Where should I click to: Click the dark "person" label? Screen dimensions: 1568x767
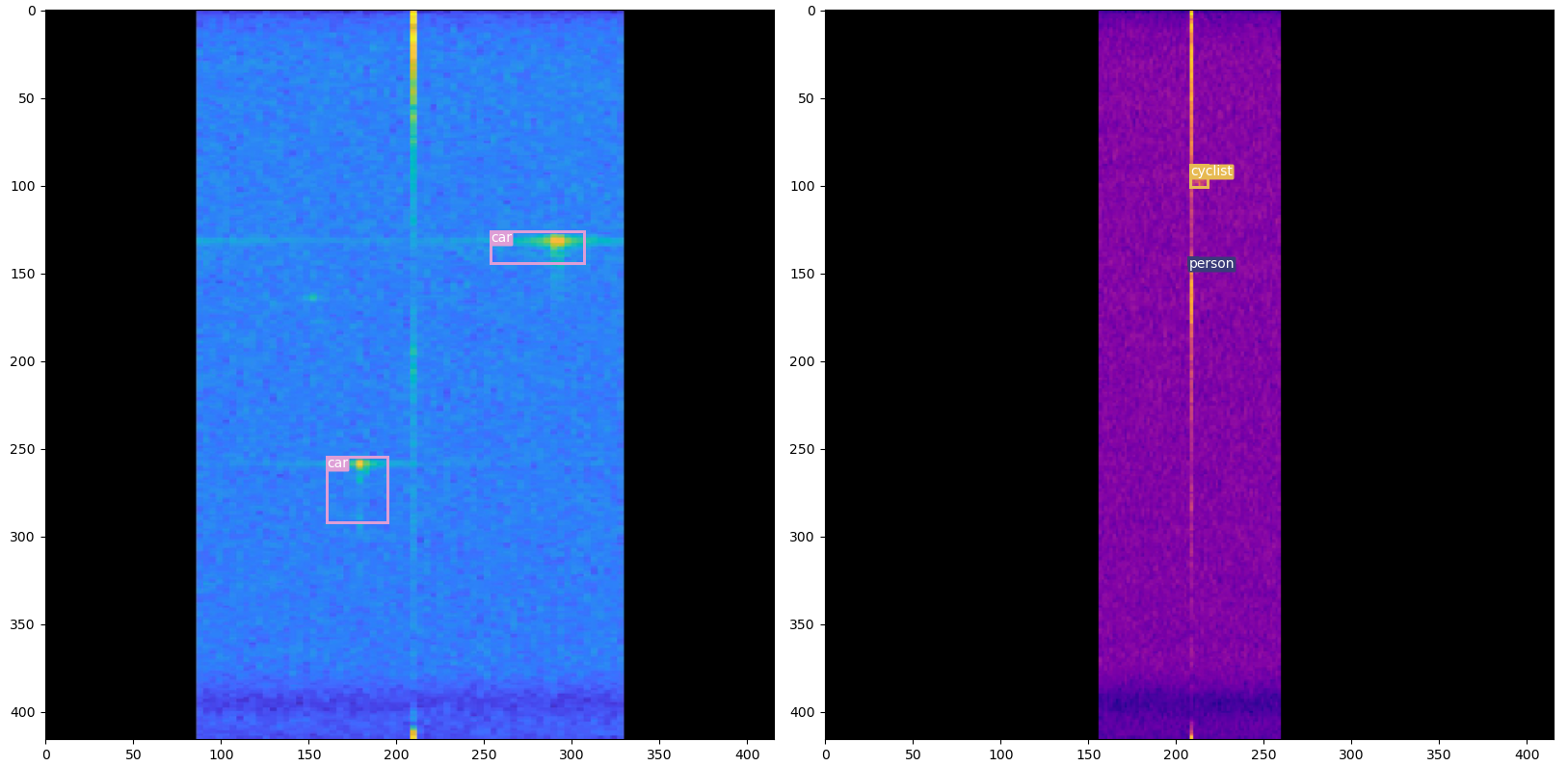click(x=1211, y=264)
